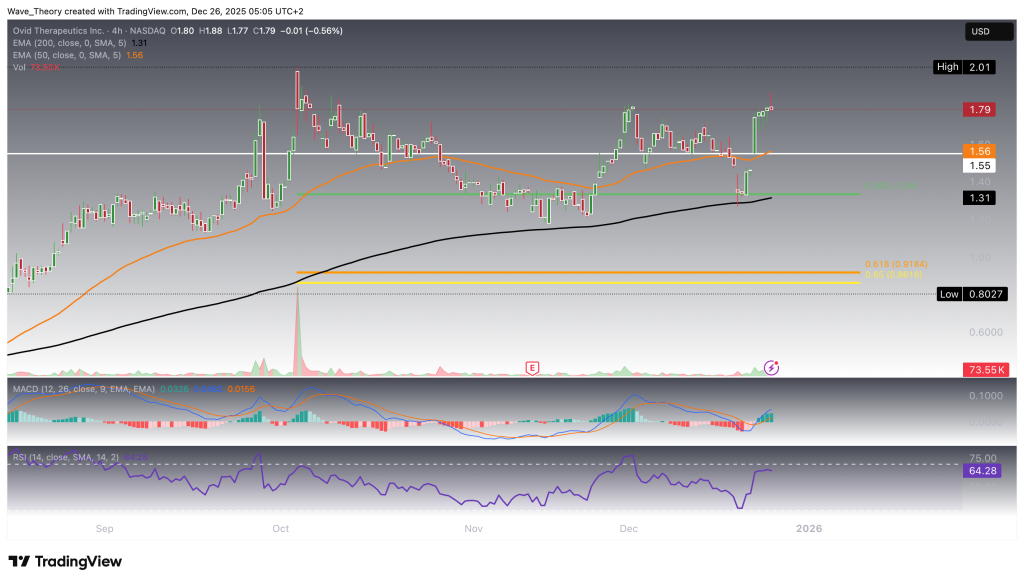Click the TradingView logo at bottom left
The height and width of the screenshot is (583, 1024).
click(x=65, y=561)
